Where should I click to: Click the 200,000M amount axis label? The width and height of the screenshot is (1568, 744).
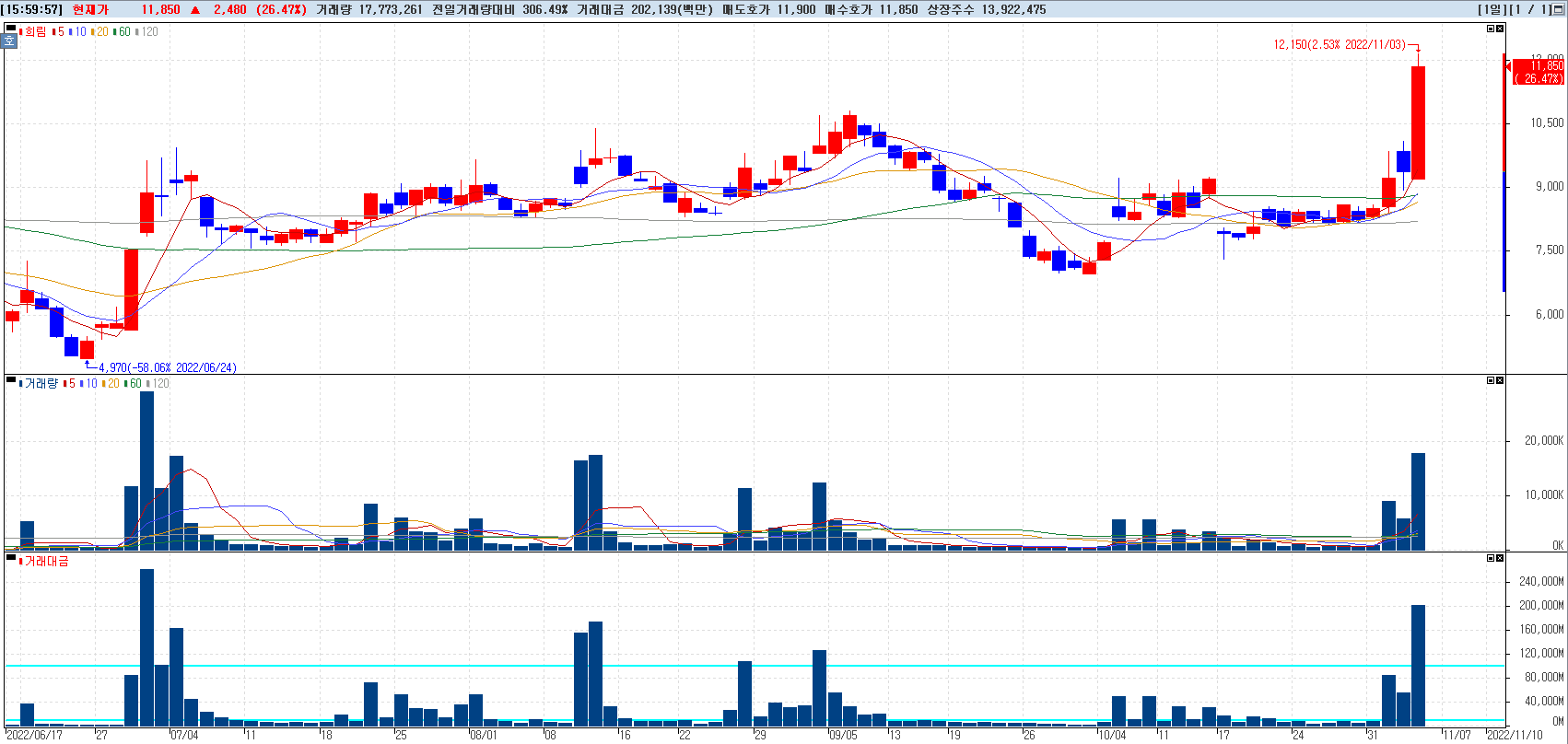pos(1541,605)
